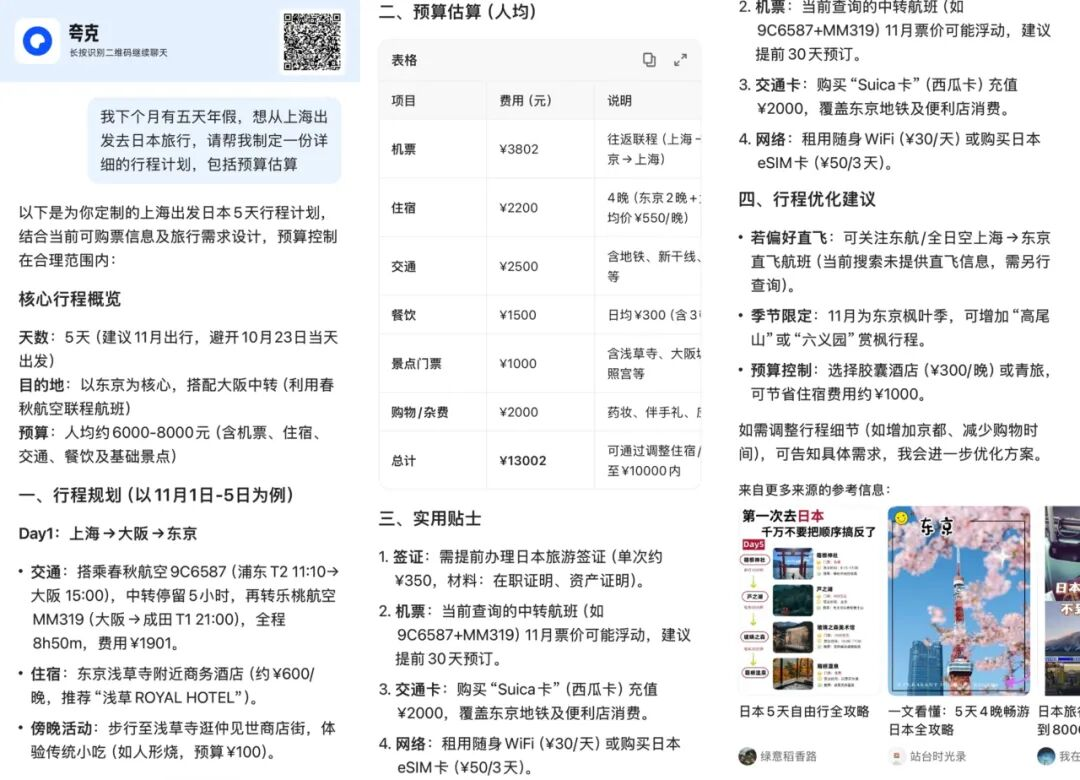1080x780 pixels.
Task: Click the 绿意稻香路 author avatar
Action: 747,756
